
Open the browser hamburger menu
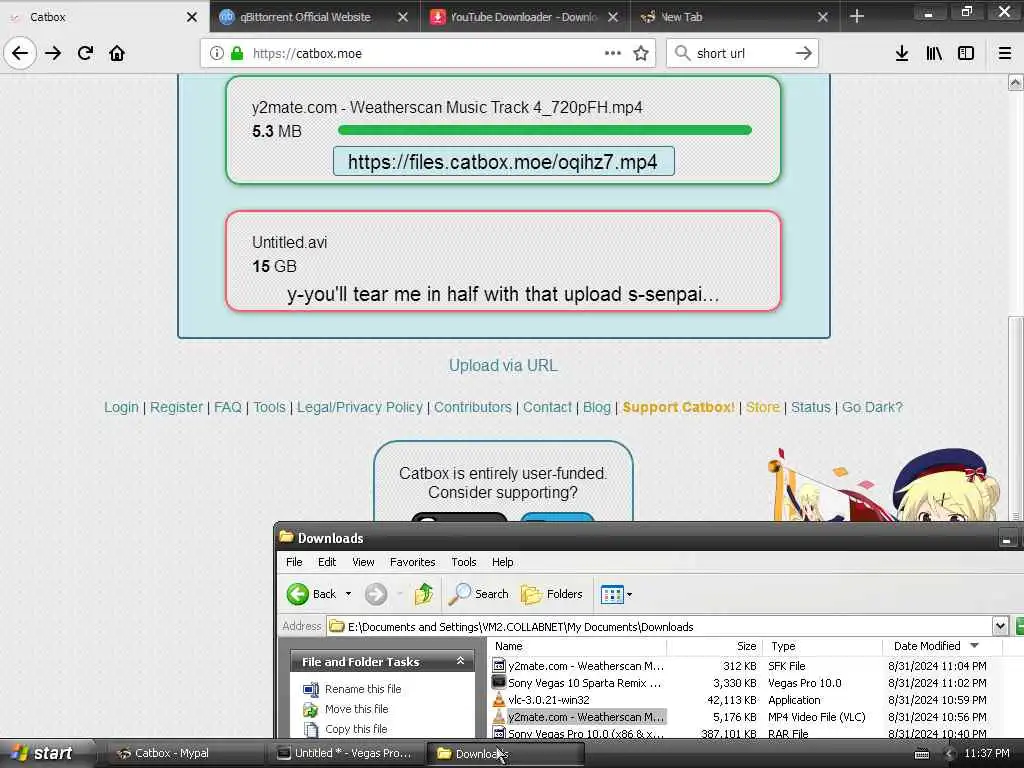1005,53
